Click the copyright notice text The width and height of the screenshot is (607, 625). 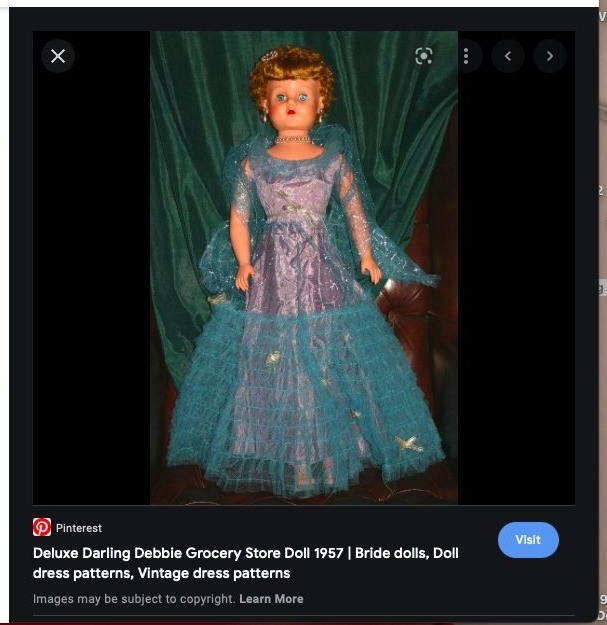click(135, 599)
